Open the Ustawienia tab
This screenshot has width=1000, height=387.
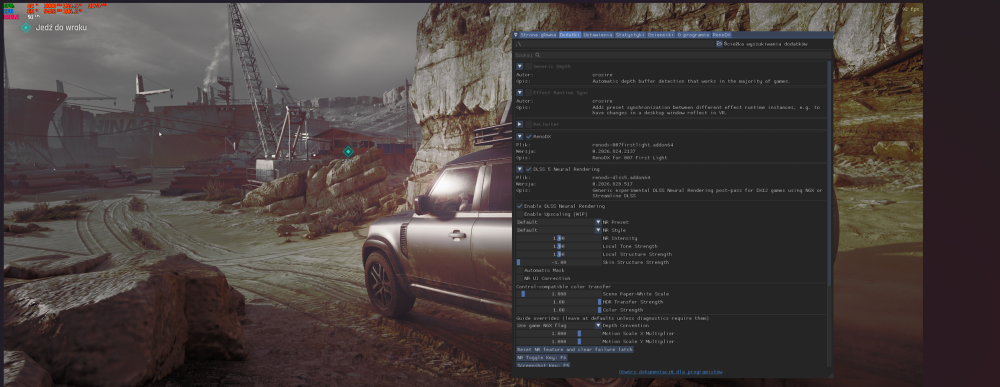tap(598, 35)
